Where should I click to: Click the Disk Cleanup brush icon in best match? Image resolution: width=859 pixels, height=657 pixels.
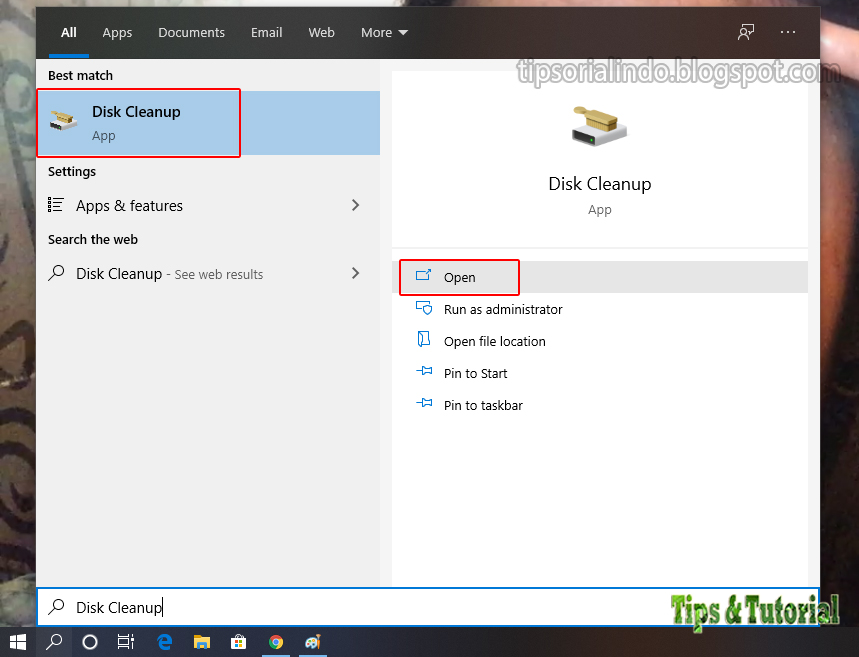coord(63,121)
